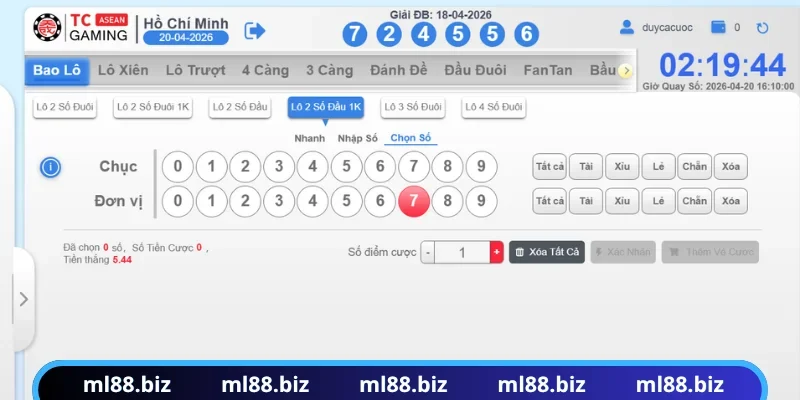Click Xóa for the Đơn vị row
Viewport: 800px width, 400px height.
coord(731,201)
